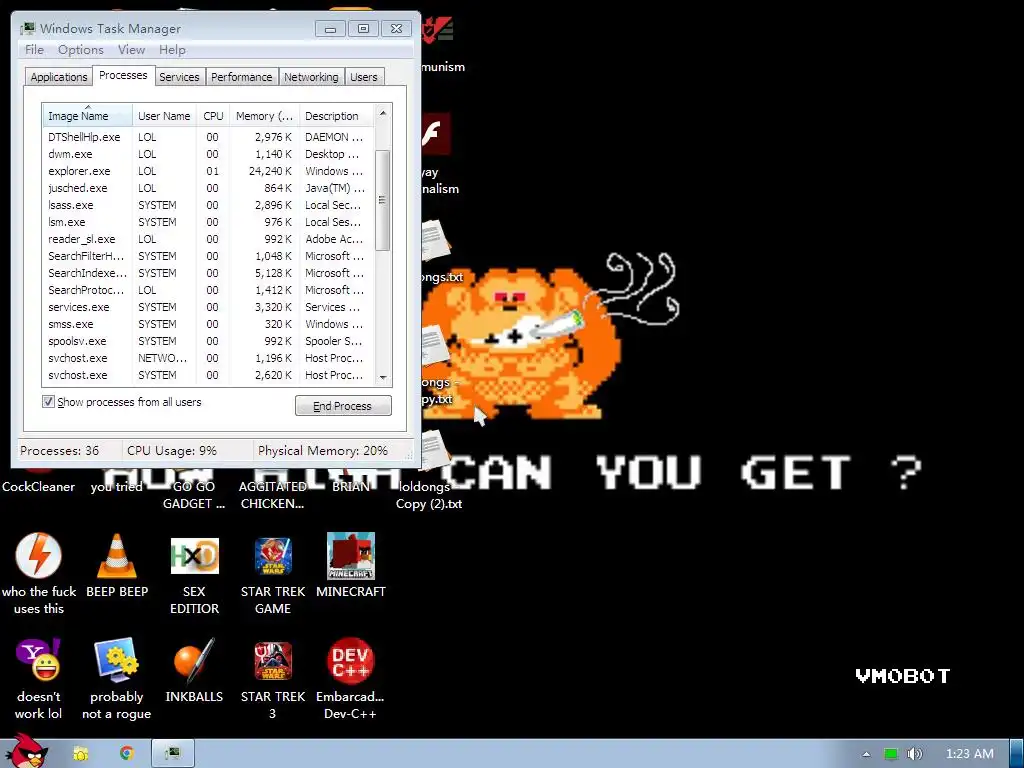
Task: Click the Show desktop strip
Action: pyautogui.click(x=1017, y=754)
